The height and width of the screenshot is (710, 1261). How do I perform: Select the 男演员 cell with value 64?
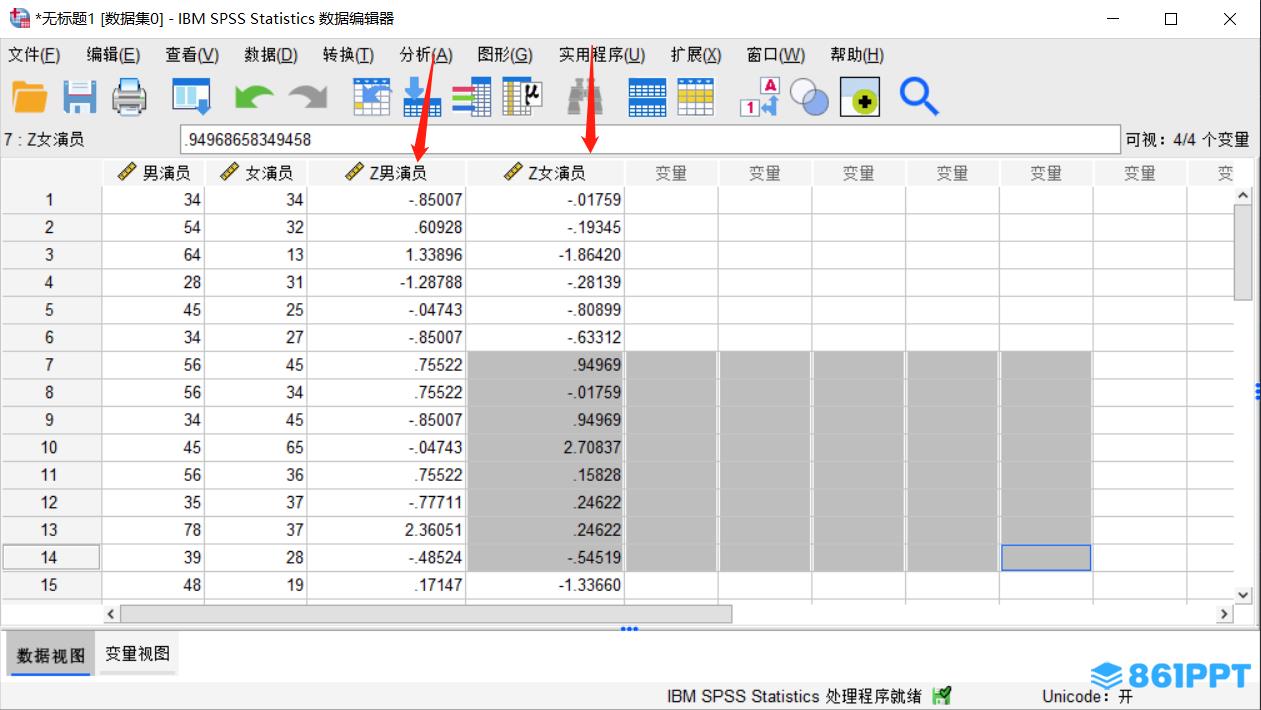point(153,255)
